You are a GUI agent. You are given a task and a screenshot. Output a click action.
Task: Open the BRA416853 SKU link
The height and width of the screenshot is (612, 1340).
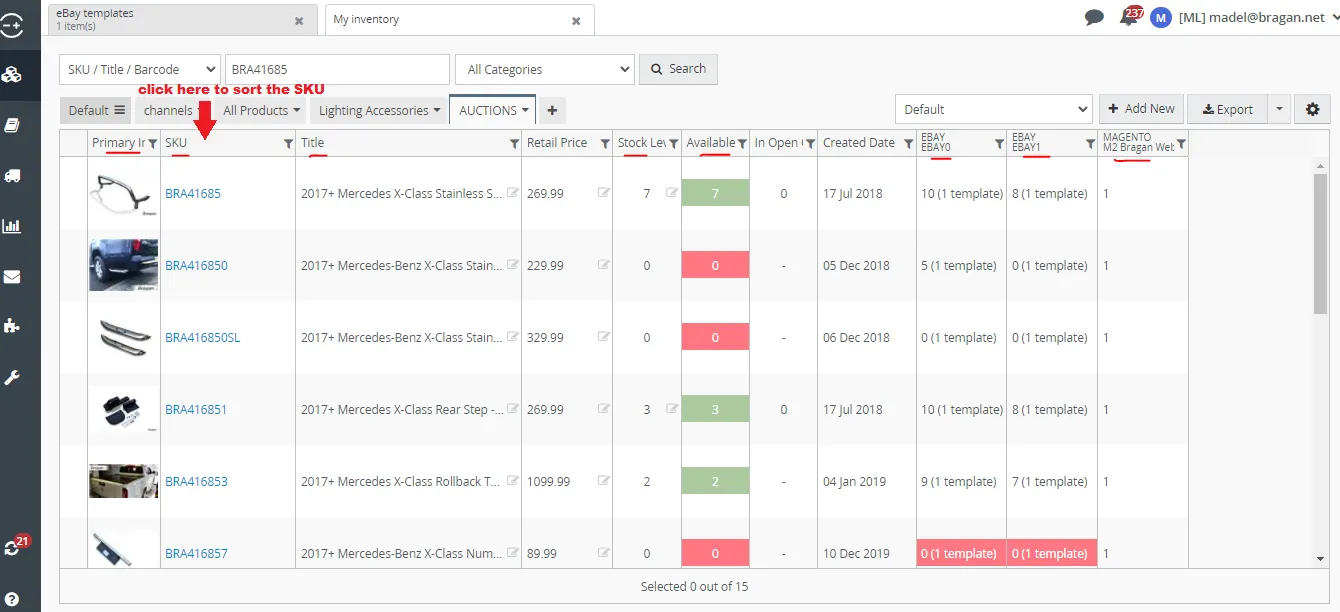[196, 481]
